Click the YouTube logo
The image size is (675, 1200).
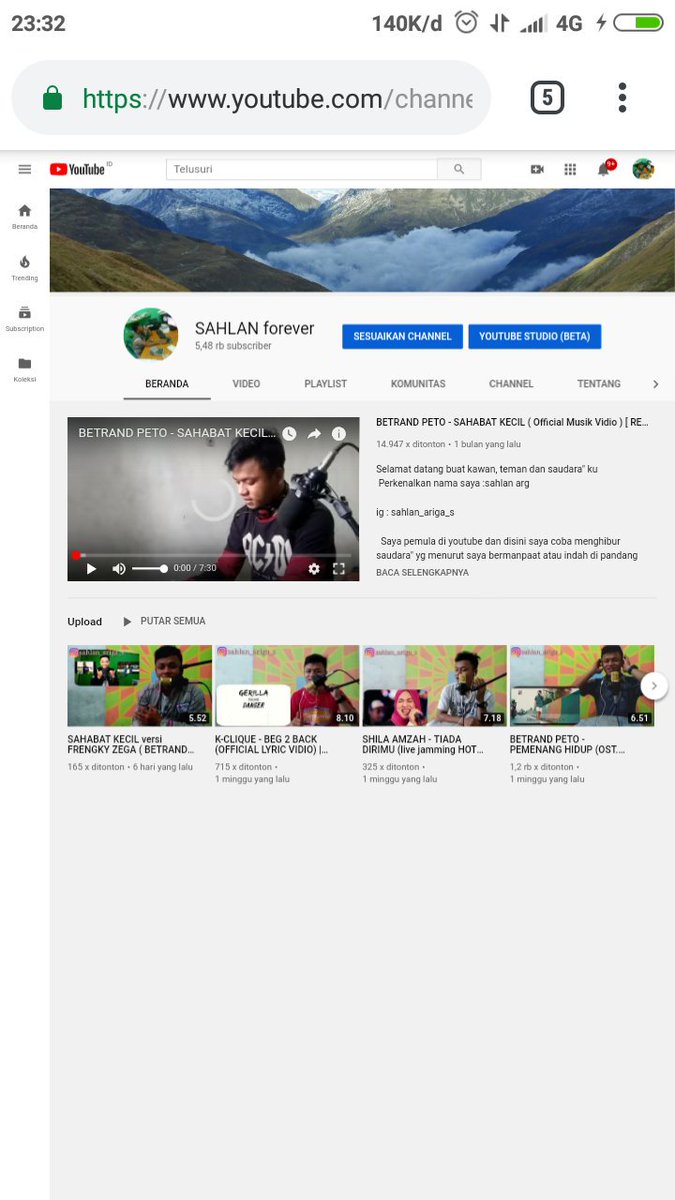(79, 169)
